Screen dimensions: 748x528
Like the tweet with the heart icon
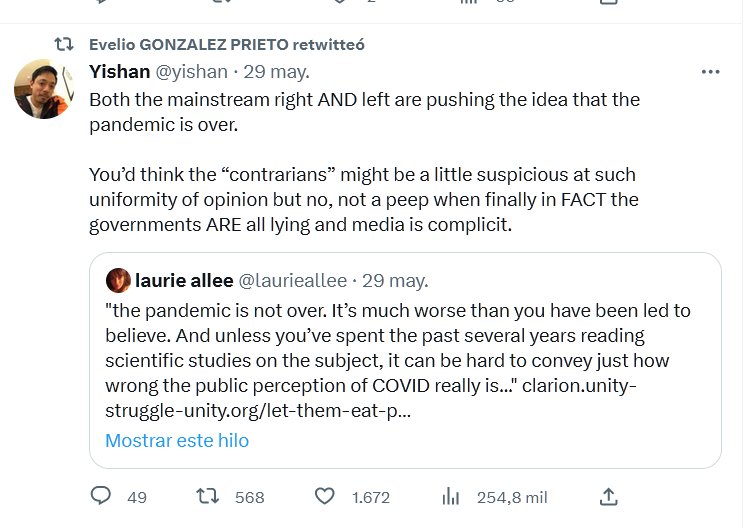(324, 496)
